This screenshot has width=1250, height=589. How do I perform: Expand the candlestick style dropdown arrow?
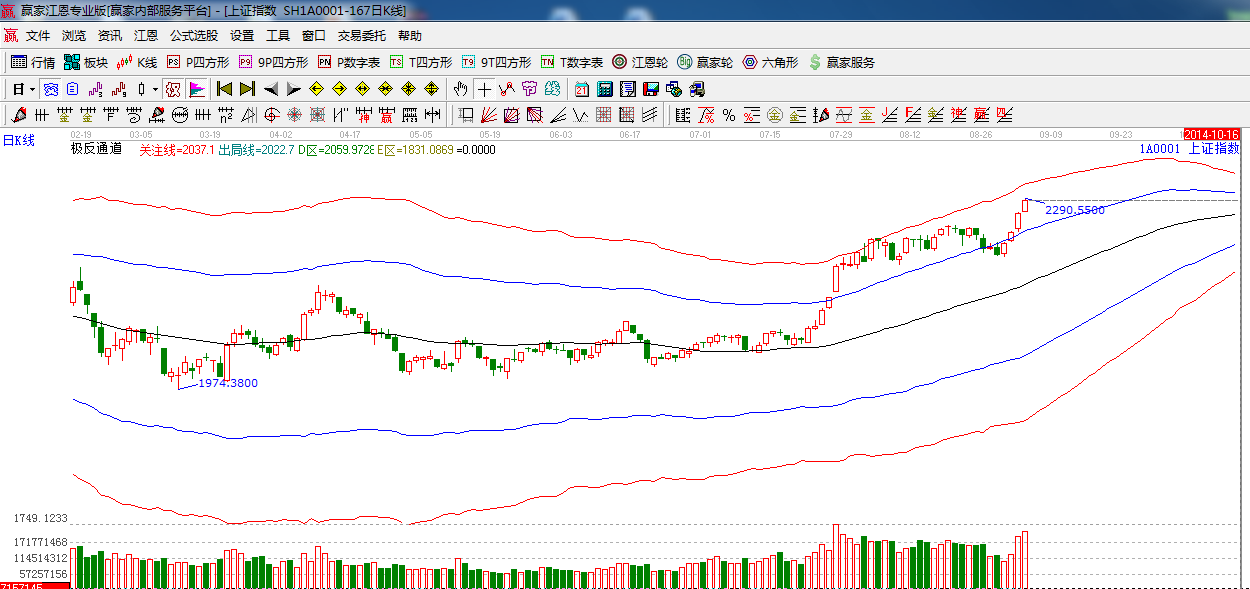(155, 89)
